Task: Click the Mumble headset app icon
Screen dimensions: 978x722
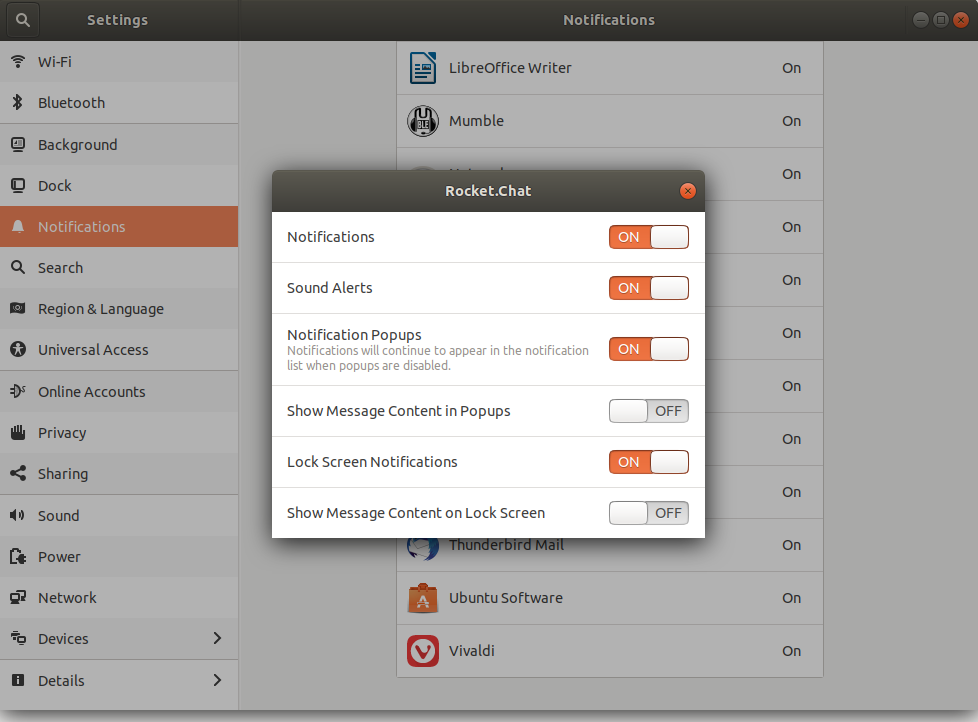Action: coord(423,121)
